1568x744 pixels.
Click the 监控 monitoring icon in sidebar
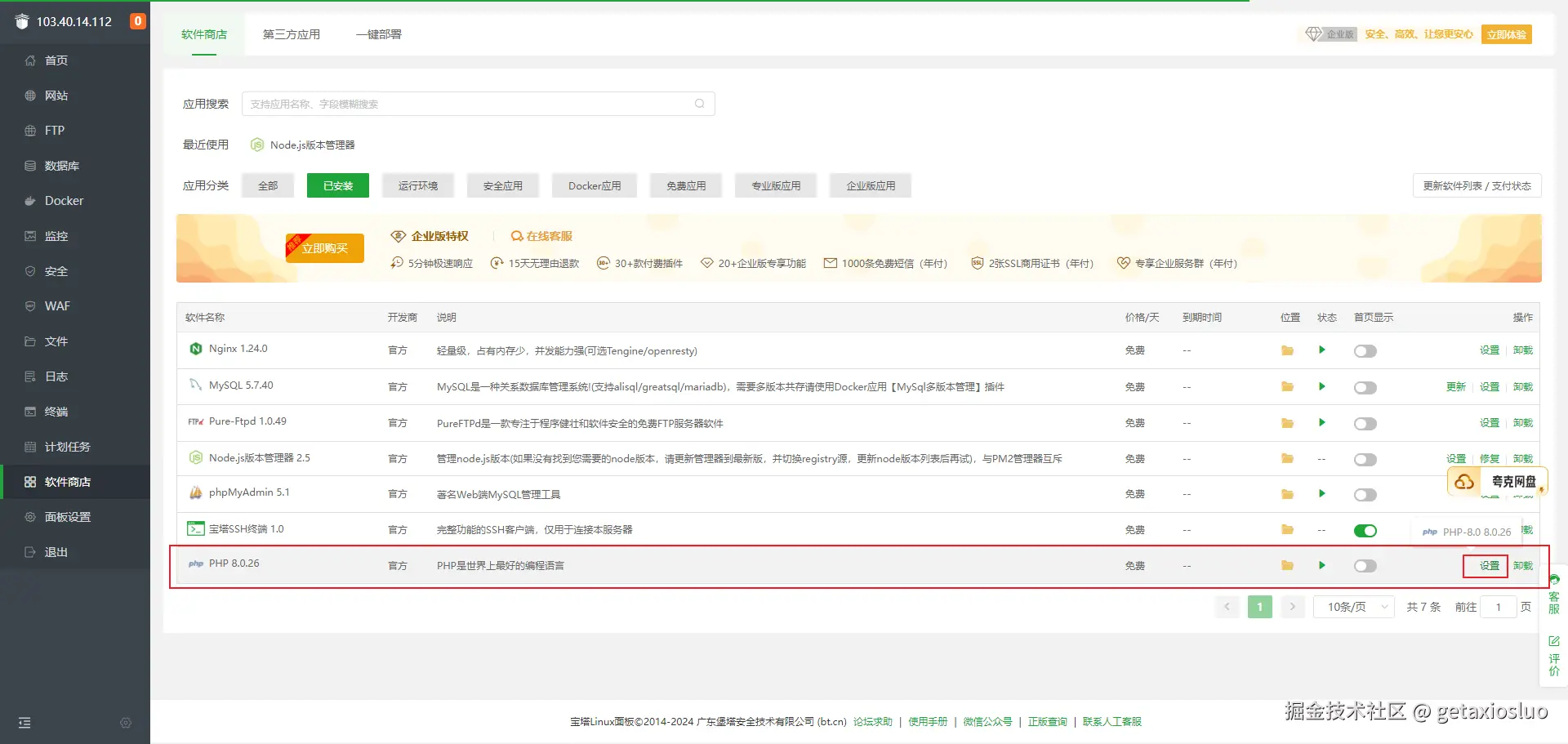tap(30, 236)
